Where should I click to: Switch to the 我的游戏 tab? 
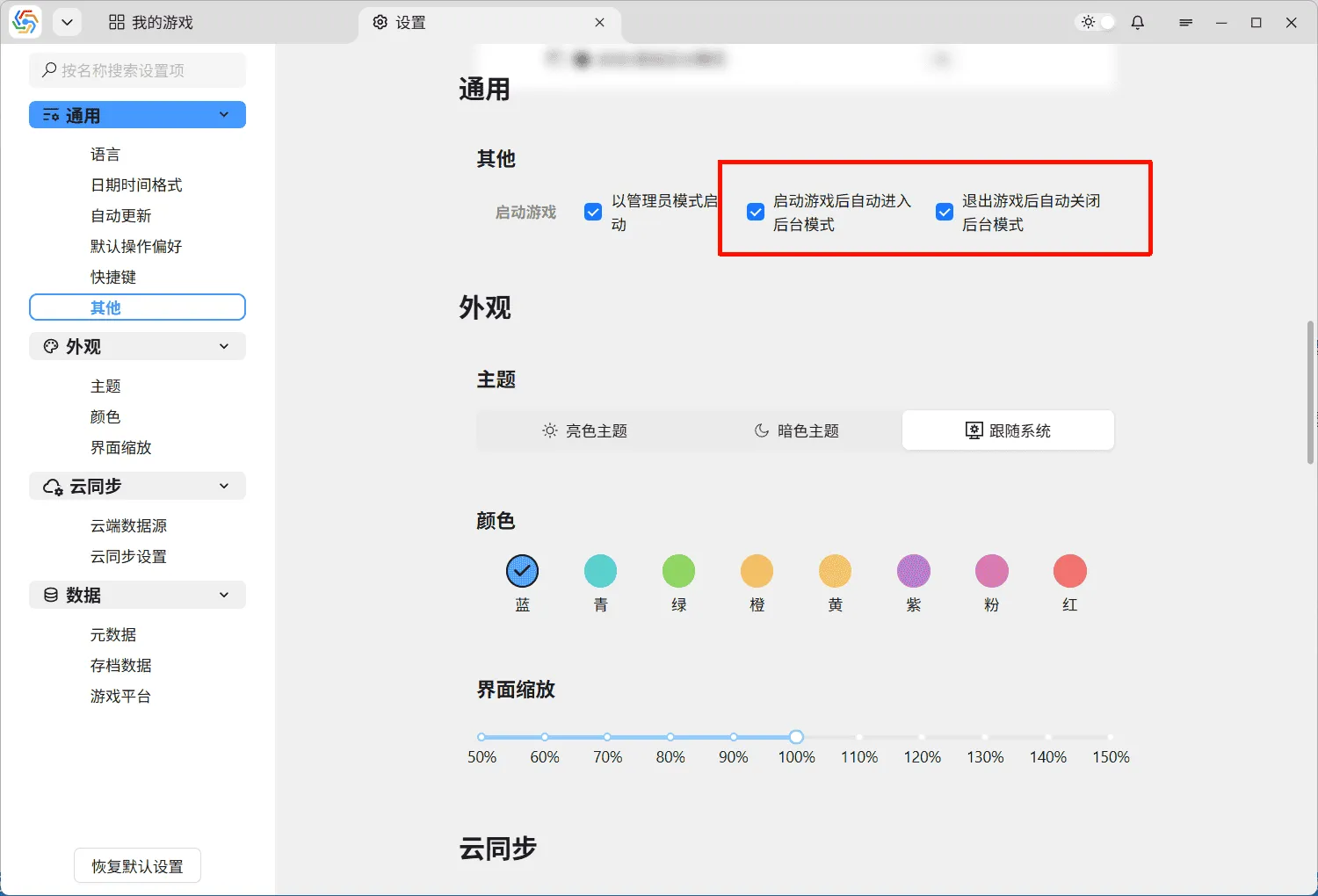(x=150, y=22)
